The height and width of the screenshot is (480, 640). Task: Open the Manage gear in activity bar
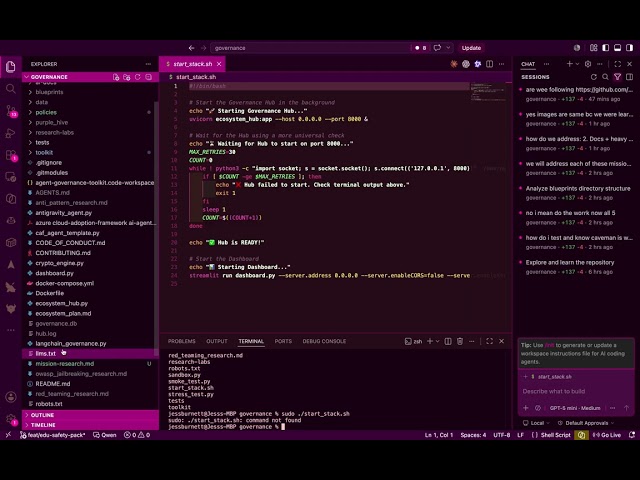(x=11, y=419)
